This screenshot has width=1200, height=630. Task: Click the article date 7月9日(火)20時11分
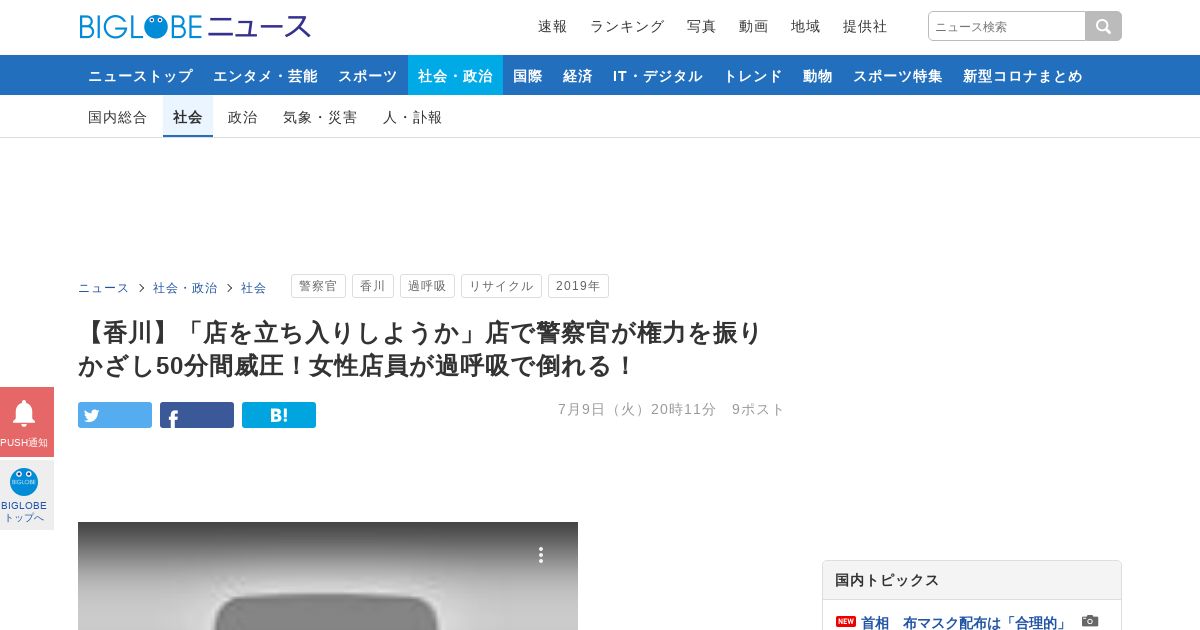click(x=637, y=409)
